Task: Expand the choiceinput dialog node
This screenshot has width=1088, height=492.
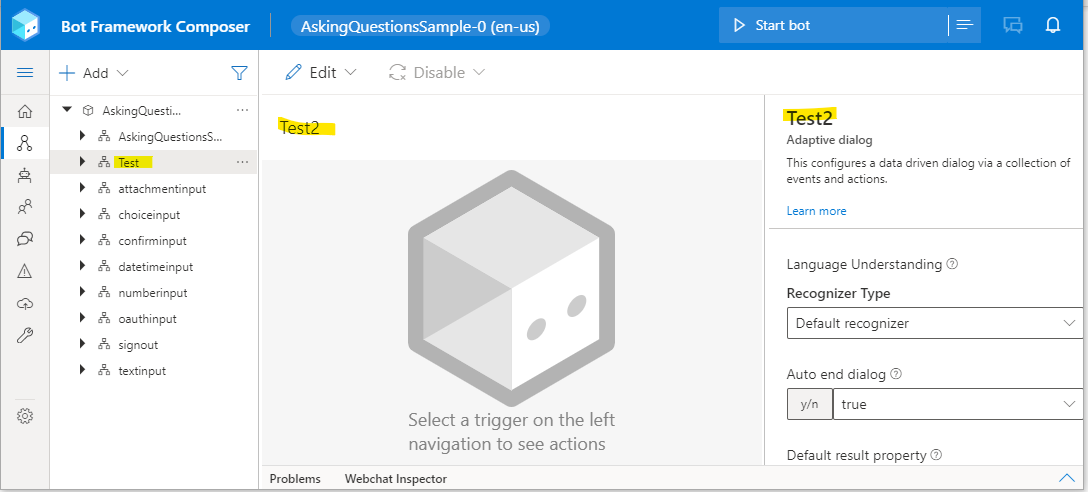Action: (83, 214)
